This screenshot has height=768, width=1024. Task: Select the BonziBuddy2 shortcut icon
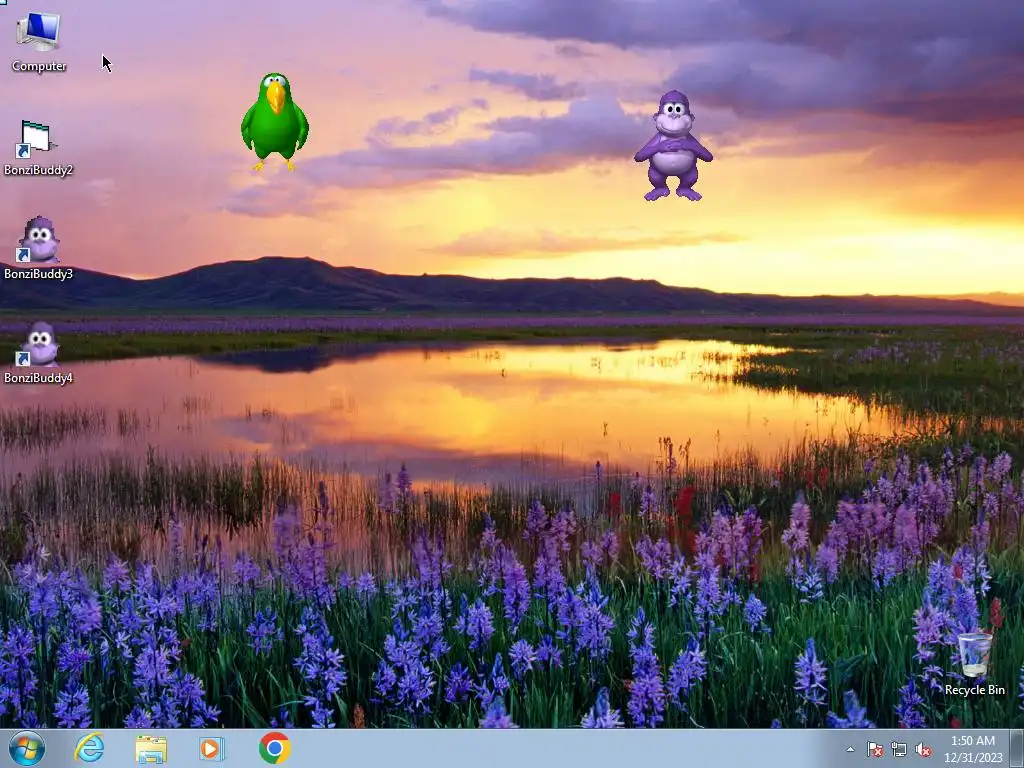click(x=38, y=149)
